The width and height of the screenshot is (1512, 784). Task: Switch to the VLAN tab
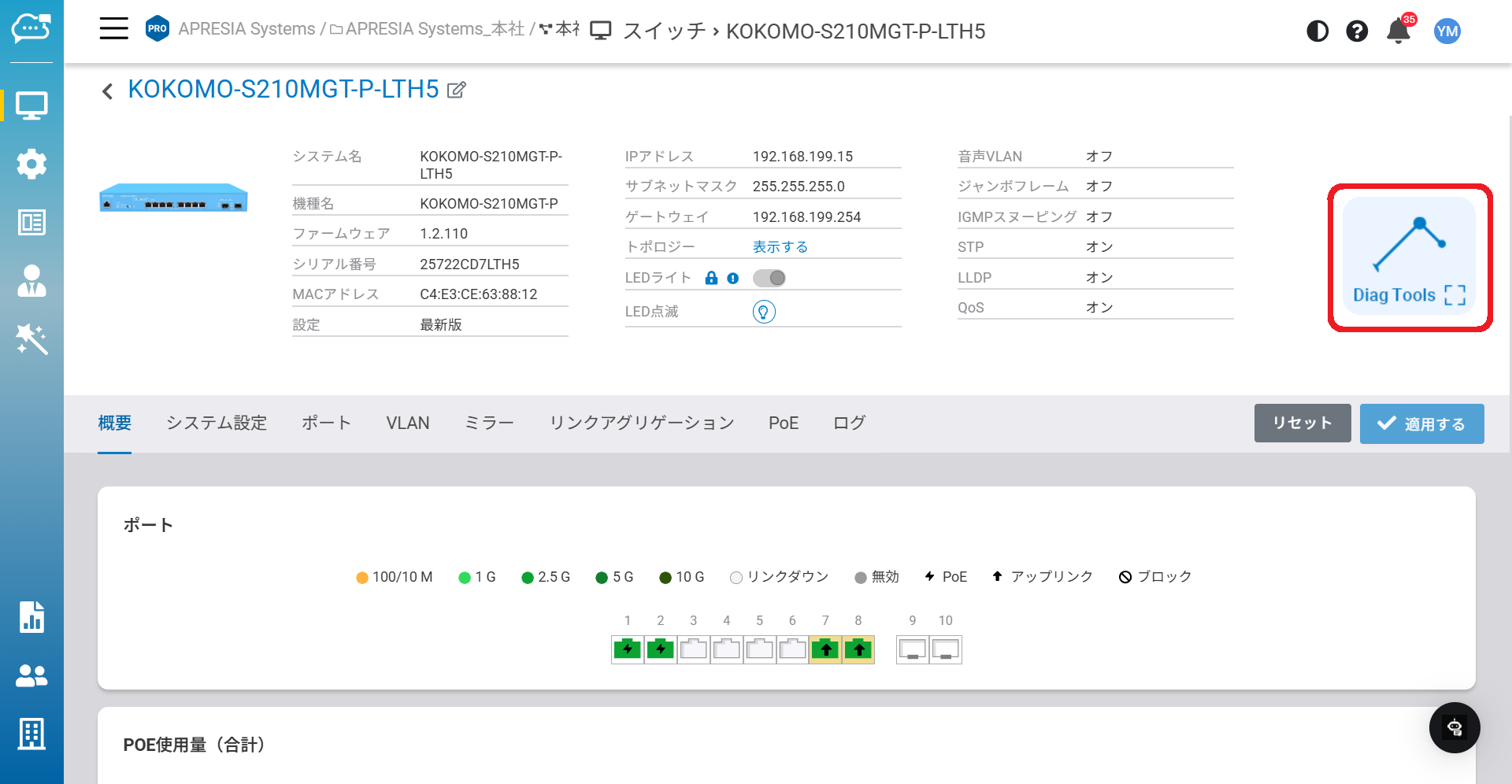click(407, 423)
